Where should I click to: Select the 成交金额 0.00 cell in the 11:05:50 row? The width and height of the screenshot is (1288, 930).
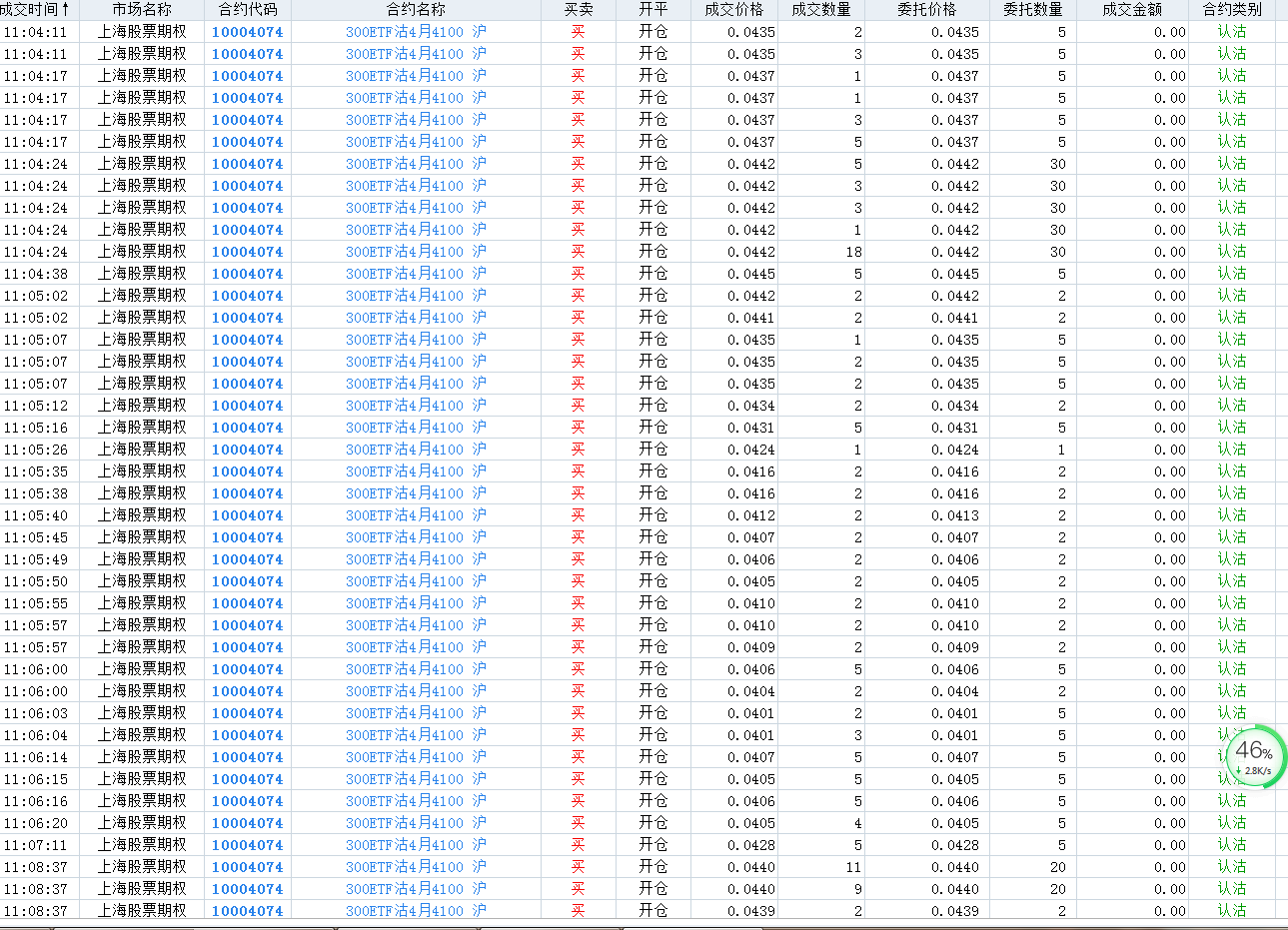coord(1170,581)
